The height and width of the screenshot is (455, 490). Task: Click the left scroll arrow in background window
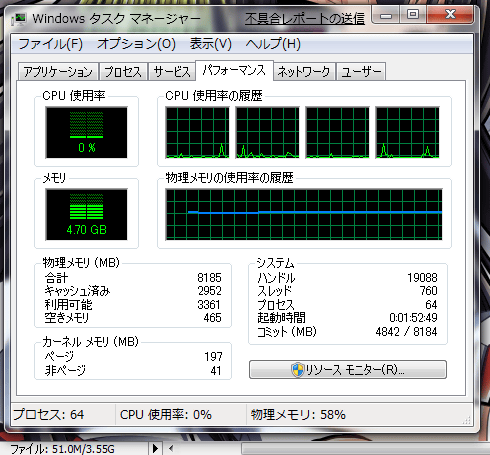(x=171, y=449)
